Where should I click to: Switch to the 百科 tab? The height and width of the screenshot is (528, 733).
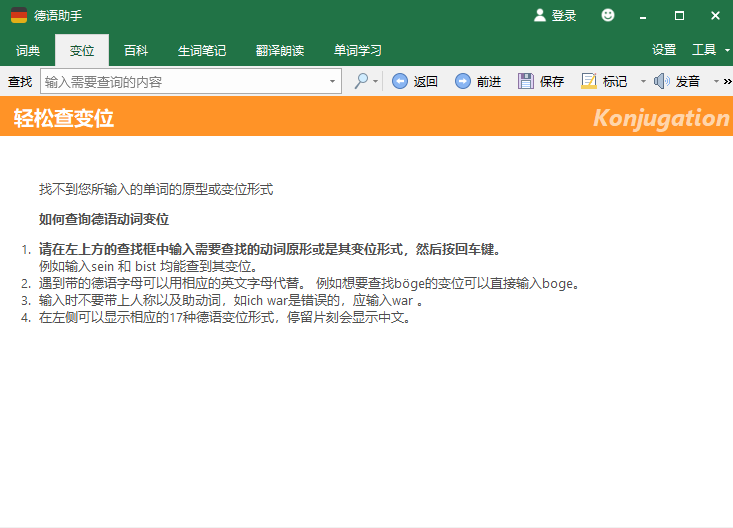coord(136,50)
